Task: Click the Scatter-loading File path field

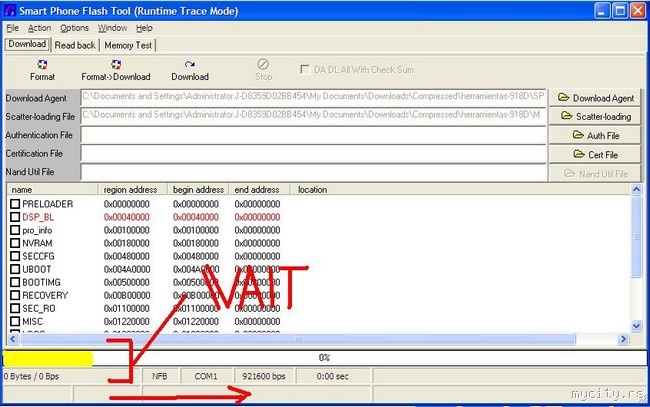Action: [313, 115]
